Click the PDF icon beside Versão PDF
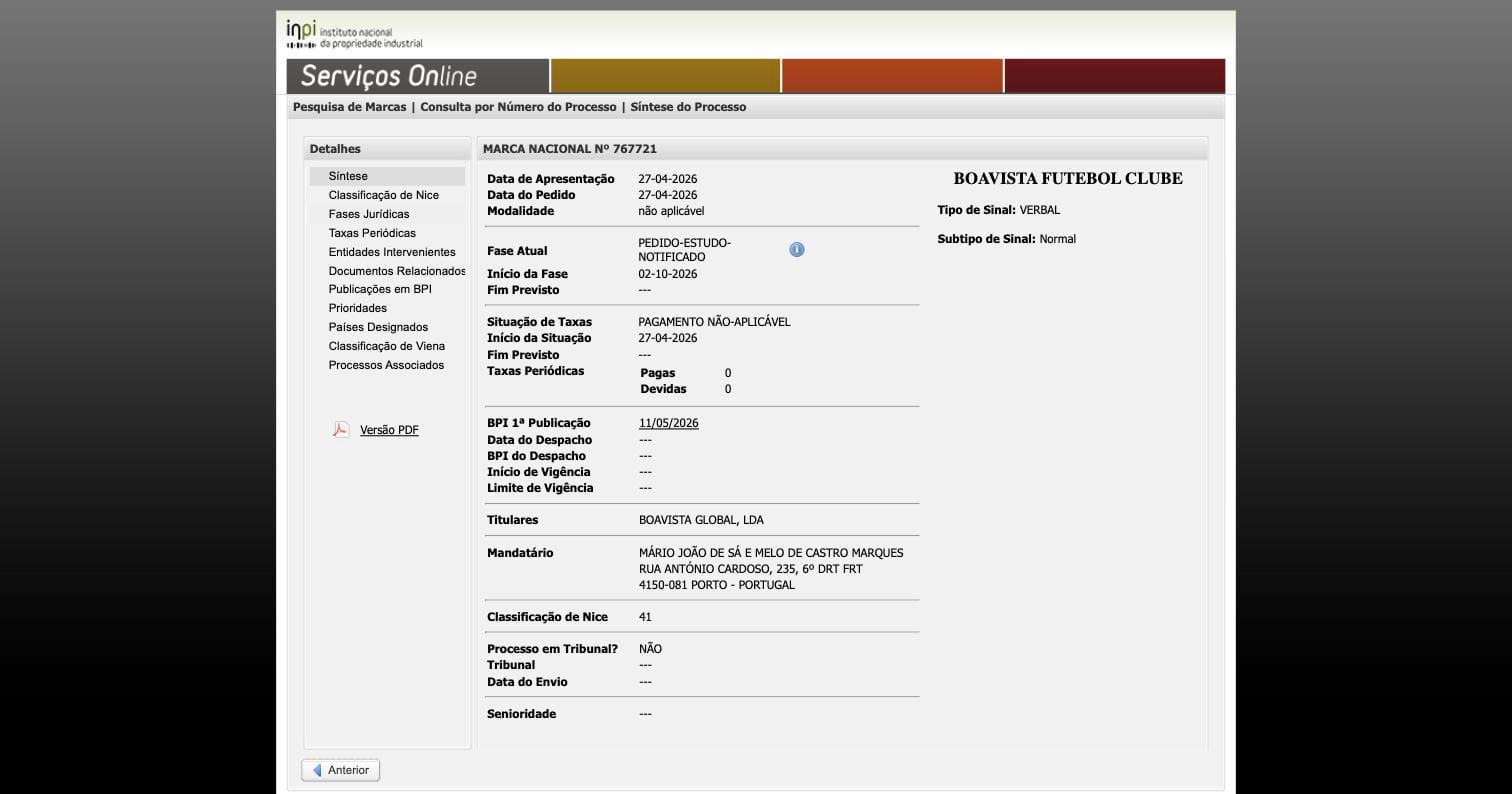This screenshot has height=794, width=1512. pyautogui.click(x=341, y=430)
